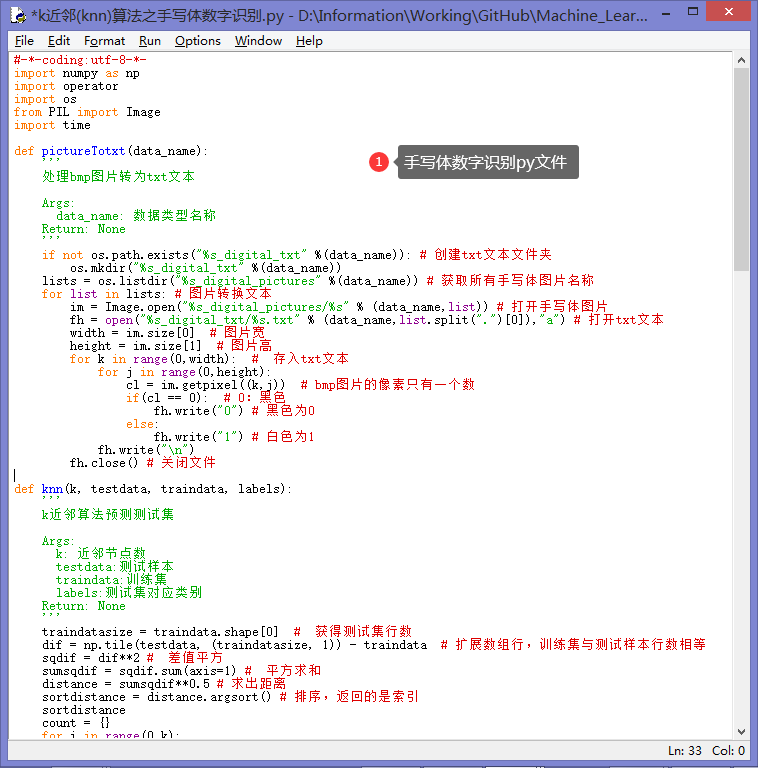Click the 'for list in lists:' line
Image resolution: width=758 pixels, height=768 pixels.
coord(156,294)
